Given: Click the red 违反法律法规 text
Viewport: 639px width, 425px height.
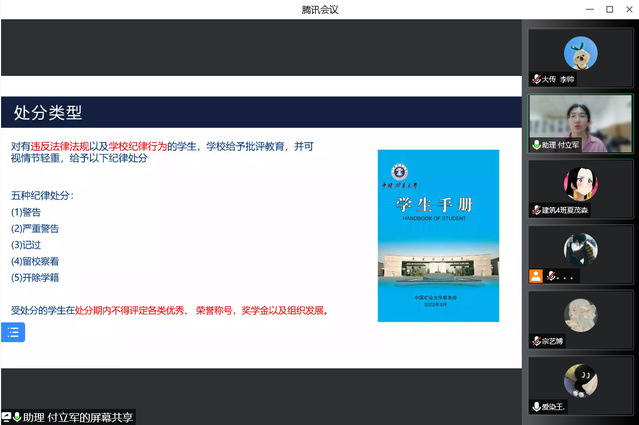Looking at the screenshot, I should click(62, 145).
